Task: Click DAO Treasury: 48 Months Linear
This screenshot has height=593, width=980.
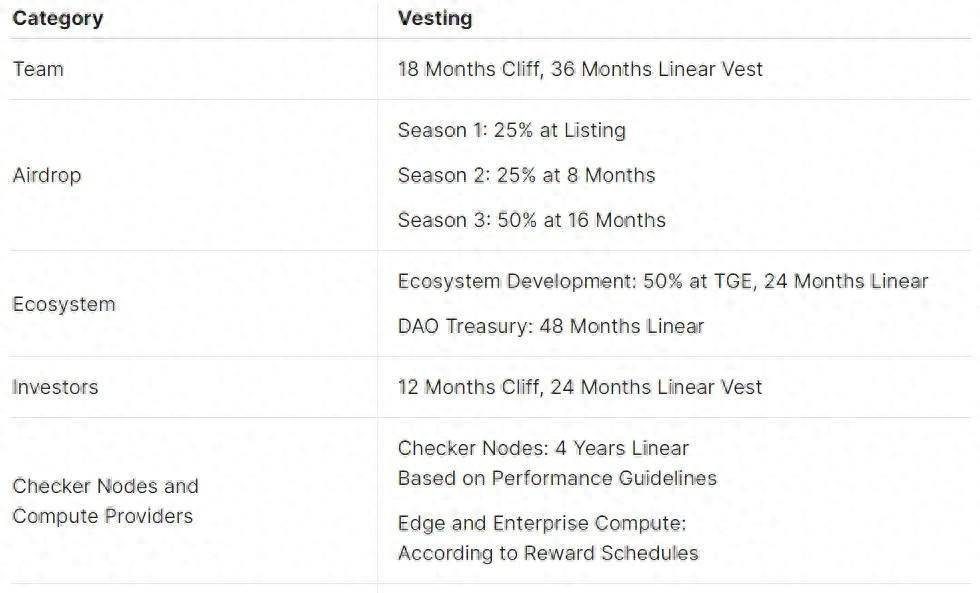Action: [551, 326]
